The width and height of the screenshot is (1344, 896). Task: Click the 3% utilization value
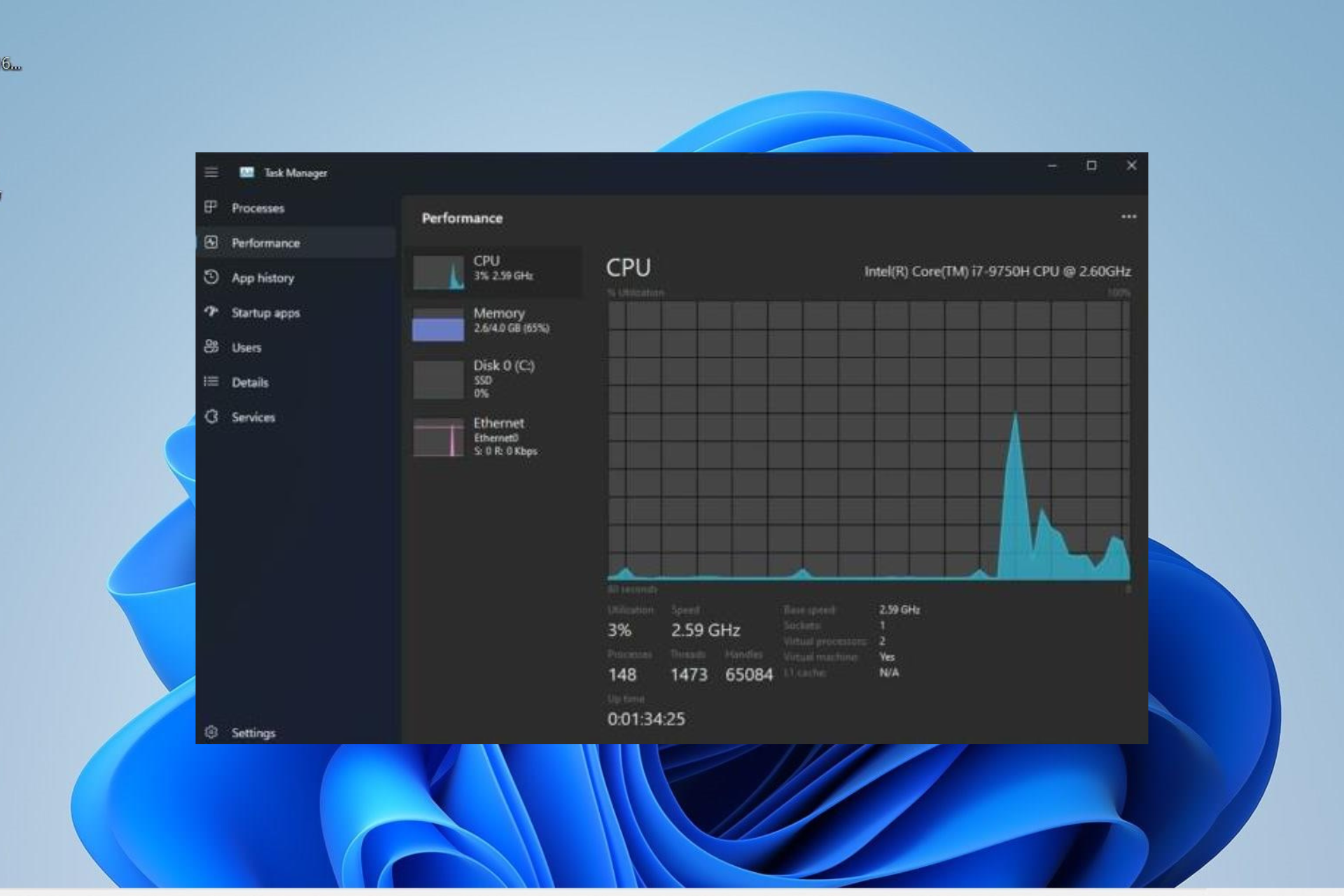point(619,630)
